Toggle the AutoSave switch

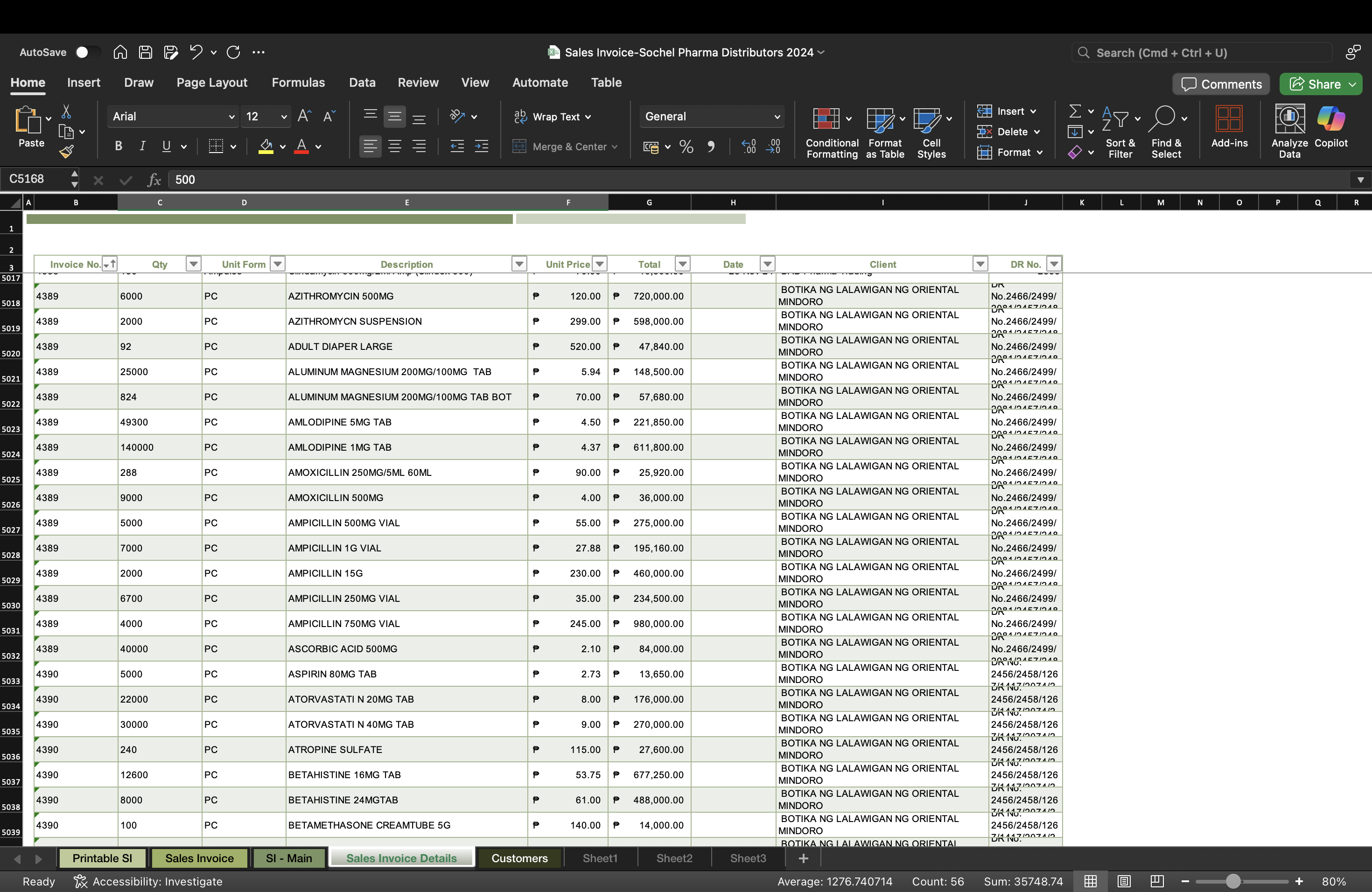[88, 52]
